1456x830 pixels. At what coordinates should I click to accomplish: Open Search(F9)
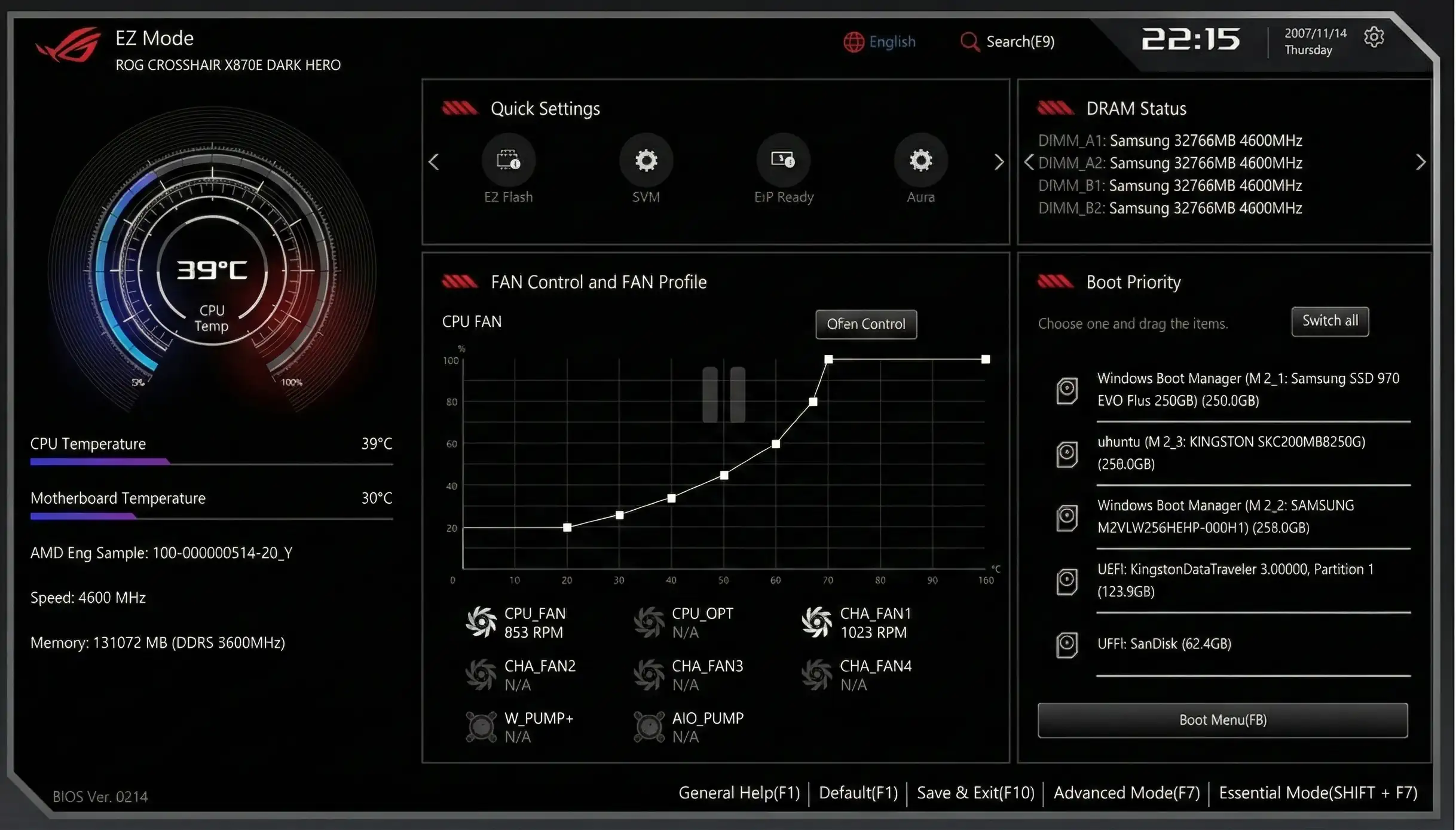pos(1020,42)
